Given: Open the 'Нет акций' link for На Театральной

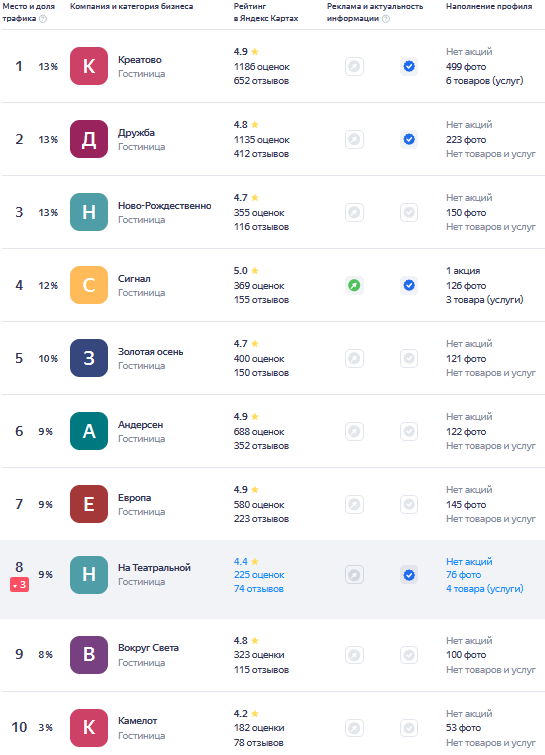Looking at the screenshot, I should pyautogui.click(x=469, y=561).
